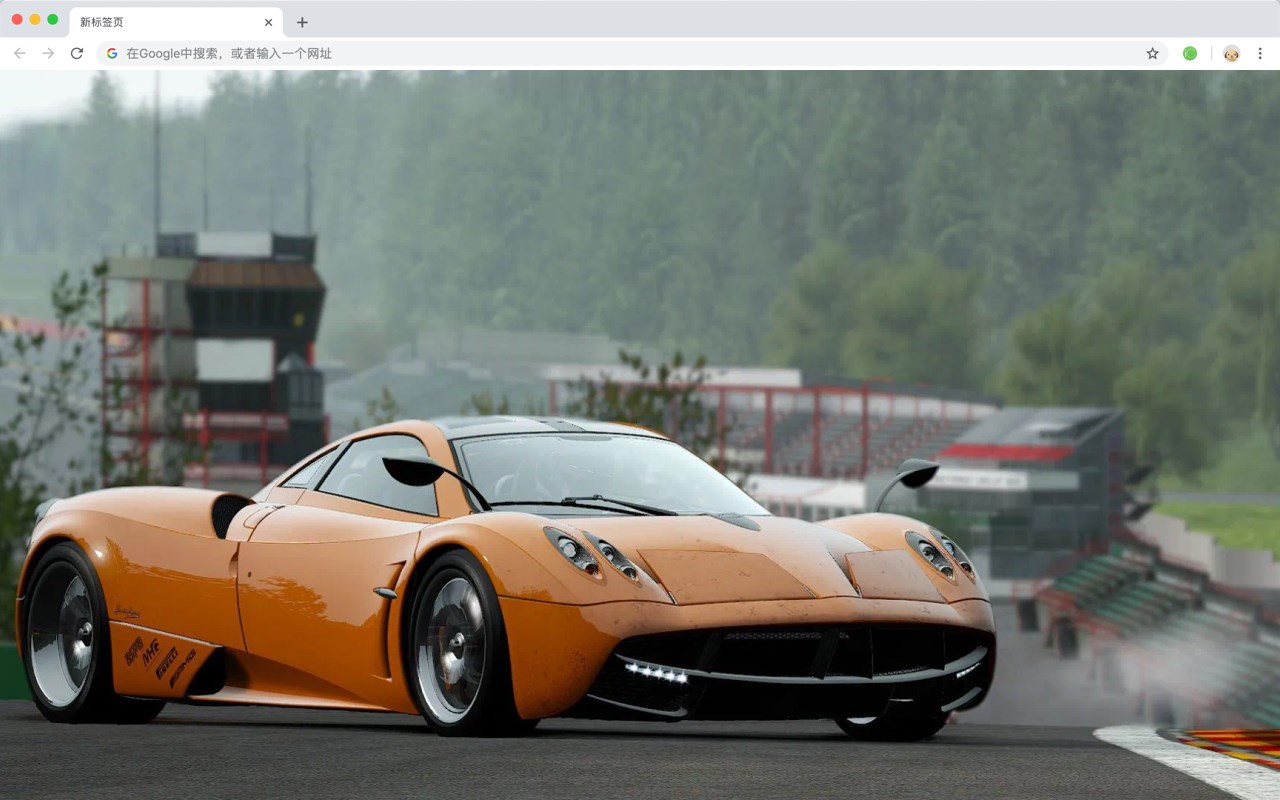The height and width of the screenshot is (800, 1280).
Task: Close the browser window with the red button
Action: click(17, 19)
